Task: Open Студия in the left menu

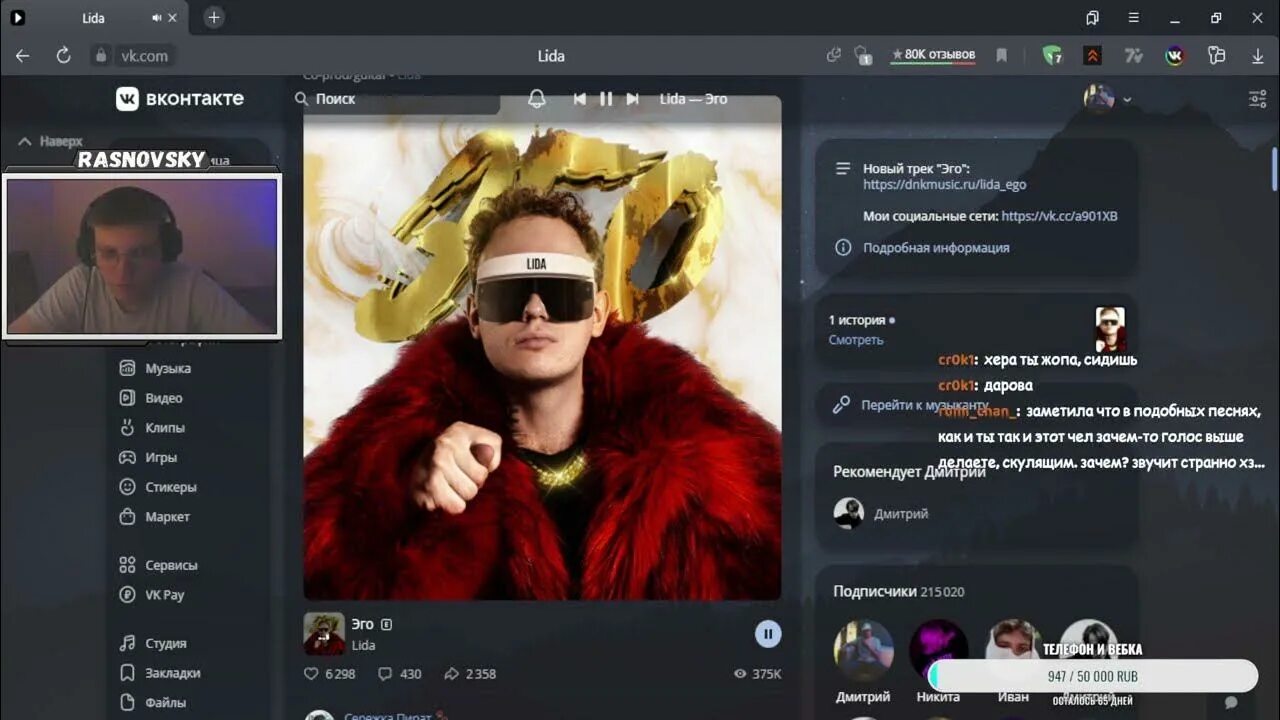Action: (x=154, y=643)
